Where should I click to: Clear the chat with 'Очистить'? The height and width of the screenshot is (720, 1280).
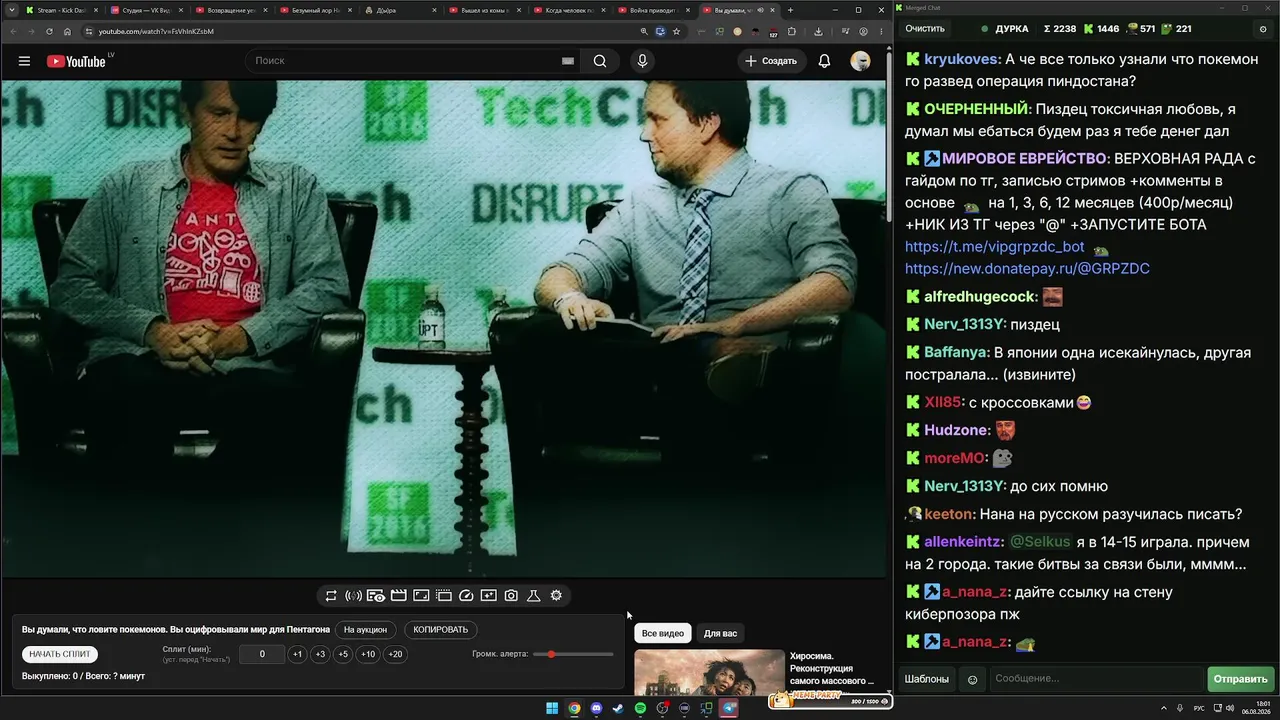point(925,29)
